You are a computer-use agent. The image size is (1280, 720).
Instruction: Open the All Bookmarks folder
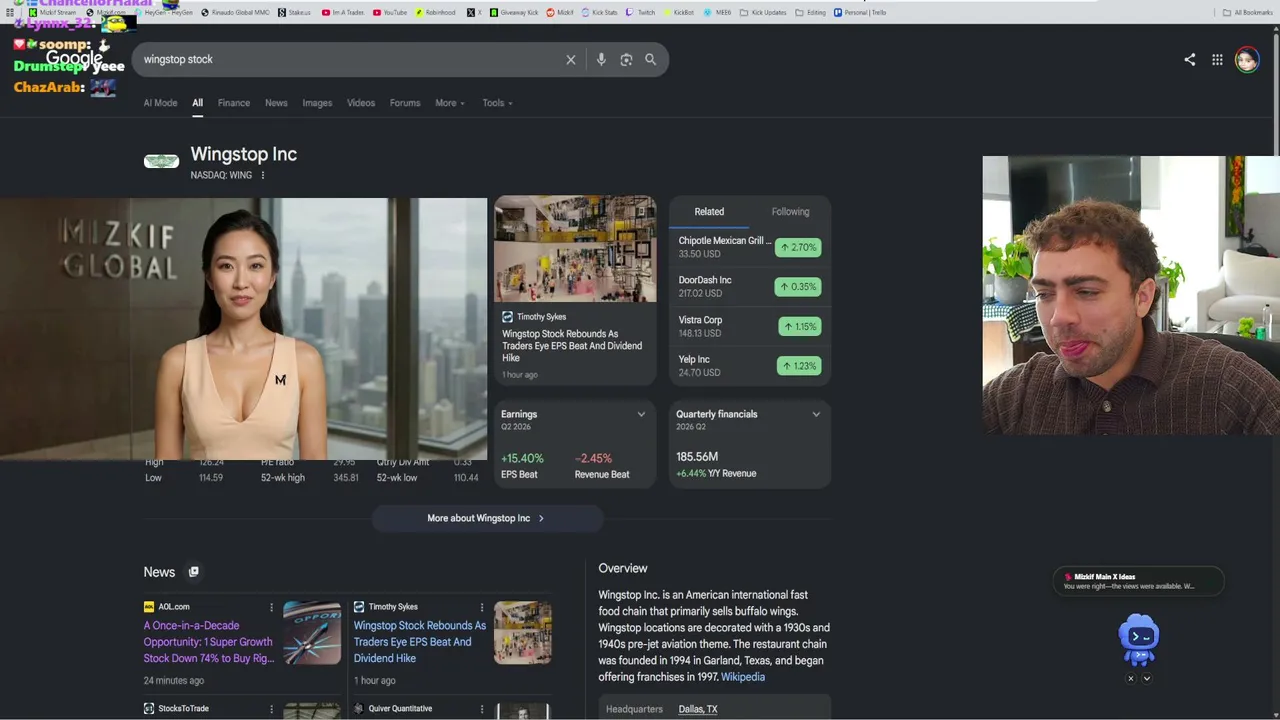pyautogui.click(x=1247, y=13)
